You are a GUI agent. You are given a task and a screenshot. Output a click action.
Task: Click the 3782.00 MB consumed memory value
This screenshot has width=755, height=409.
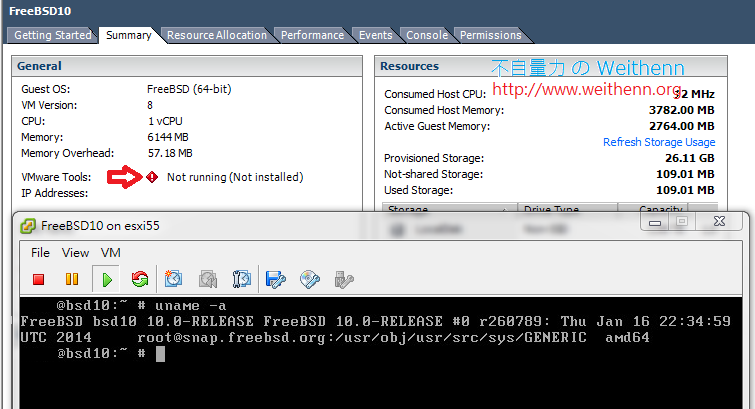(681, 110)
